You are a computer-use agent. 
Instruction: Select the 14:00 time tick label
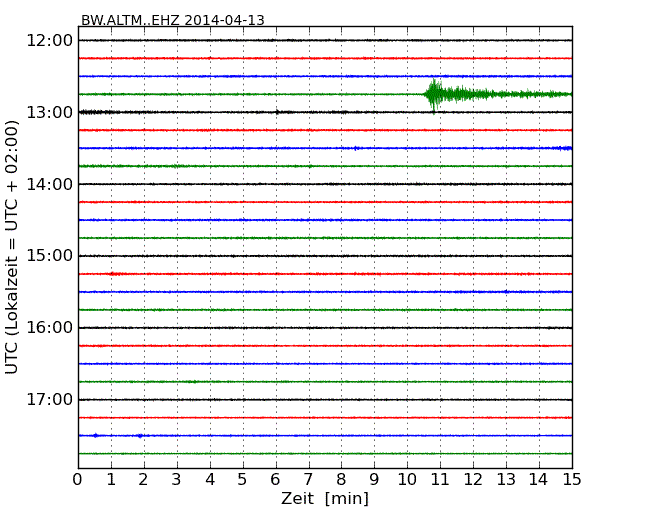pyautogui.click(x=49, y=184)
